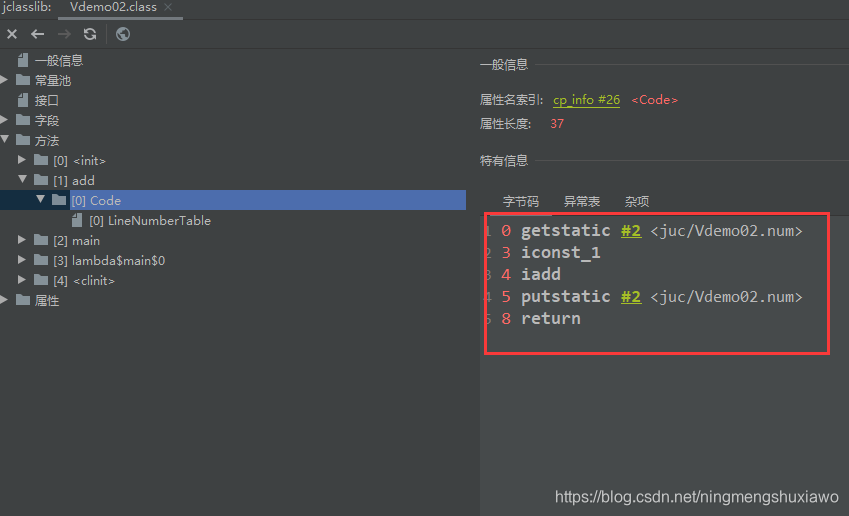Click the 属性名索引 label
This screenshot has height=516, width=849.
pyautogui.click(x=511, y=100)
